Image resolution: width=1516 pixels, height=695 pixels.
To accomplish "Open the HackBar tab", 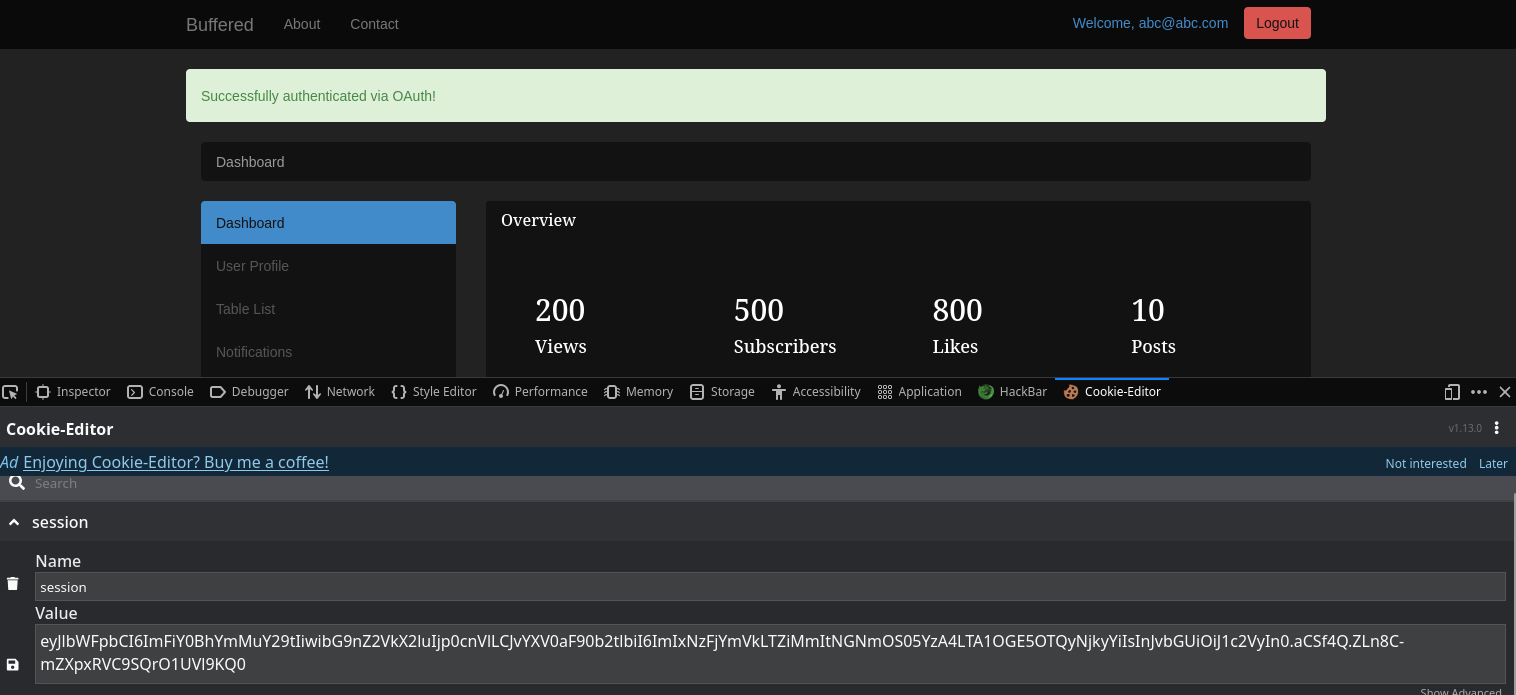I will click(x=1012, y=392).
